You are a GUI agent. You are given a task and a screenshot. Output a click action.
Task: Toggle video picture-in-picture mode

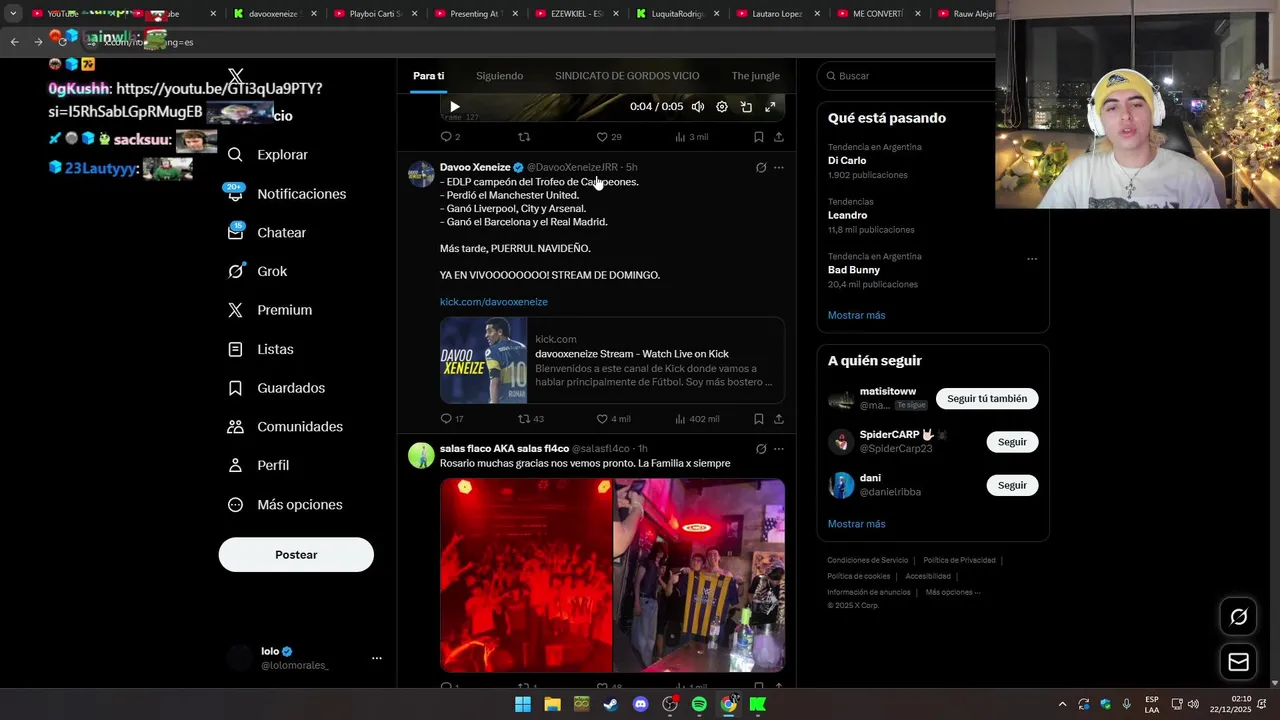[x=746, y=107]
